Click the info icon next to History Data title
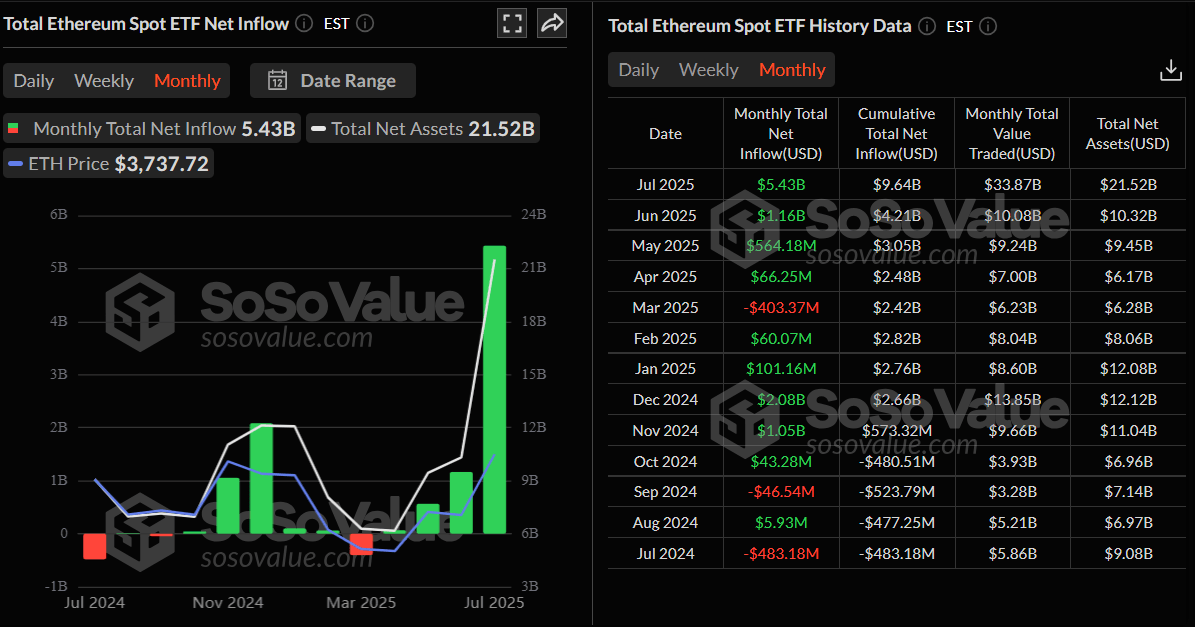The width and height of the screenshot is (1195, 627). pyautogui.click(x=926, y=26)
